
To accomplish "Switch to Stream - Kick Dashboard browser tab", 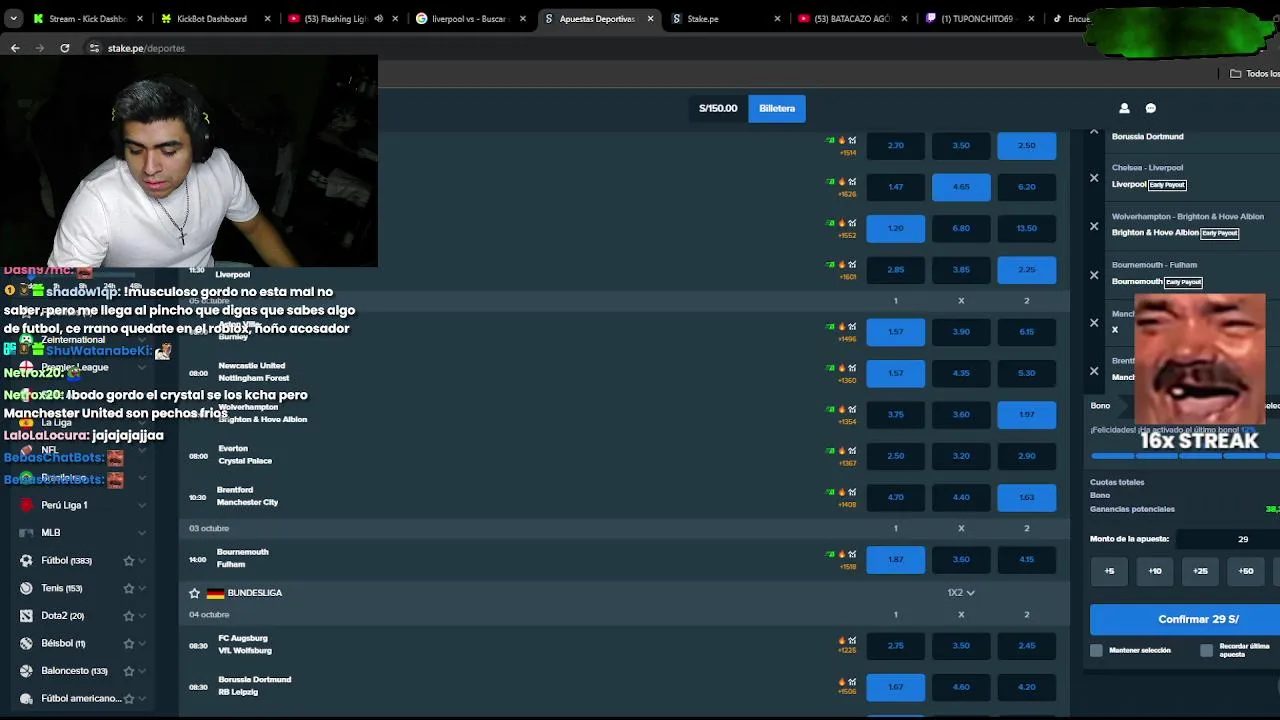I will tap(87, 19).
